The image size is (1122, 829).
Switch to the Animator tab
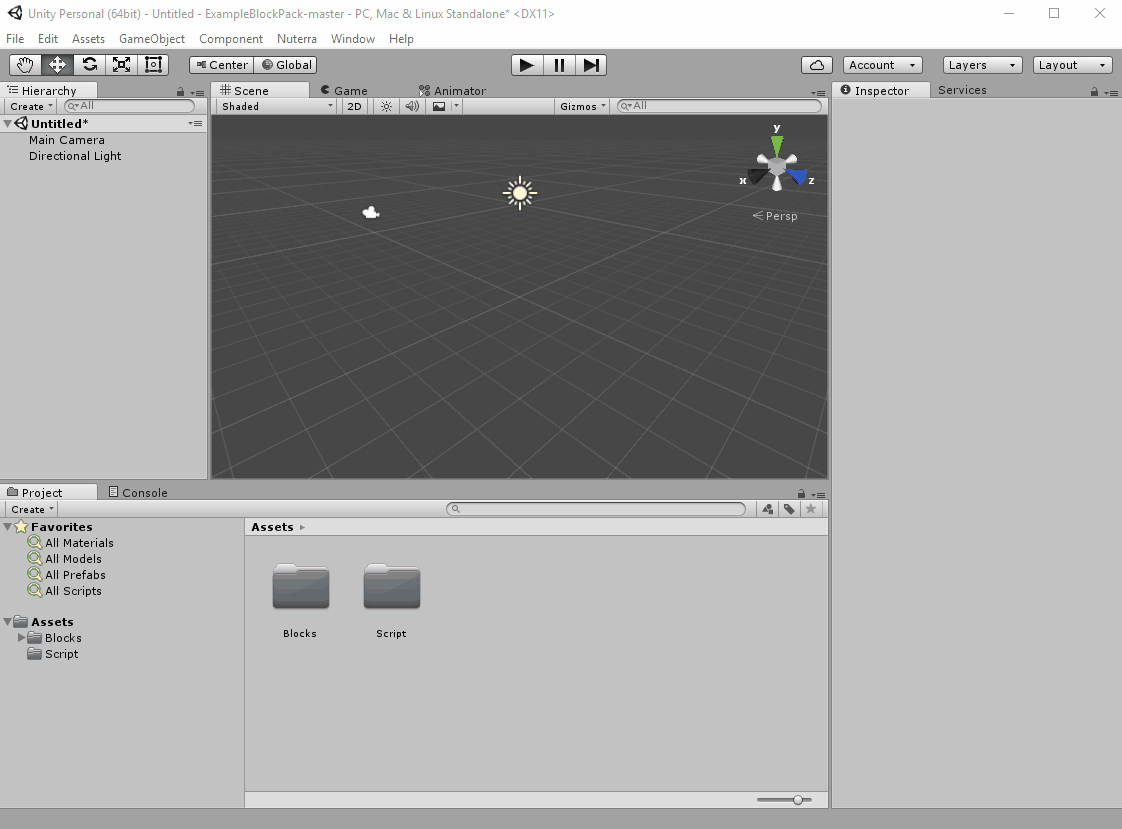click(x=452, y=91)
